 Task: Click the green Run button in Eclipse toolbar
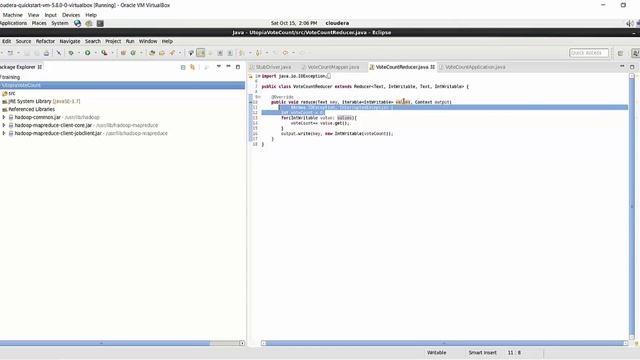coord(87,53)
